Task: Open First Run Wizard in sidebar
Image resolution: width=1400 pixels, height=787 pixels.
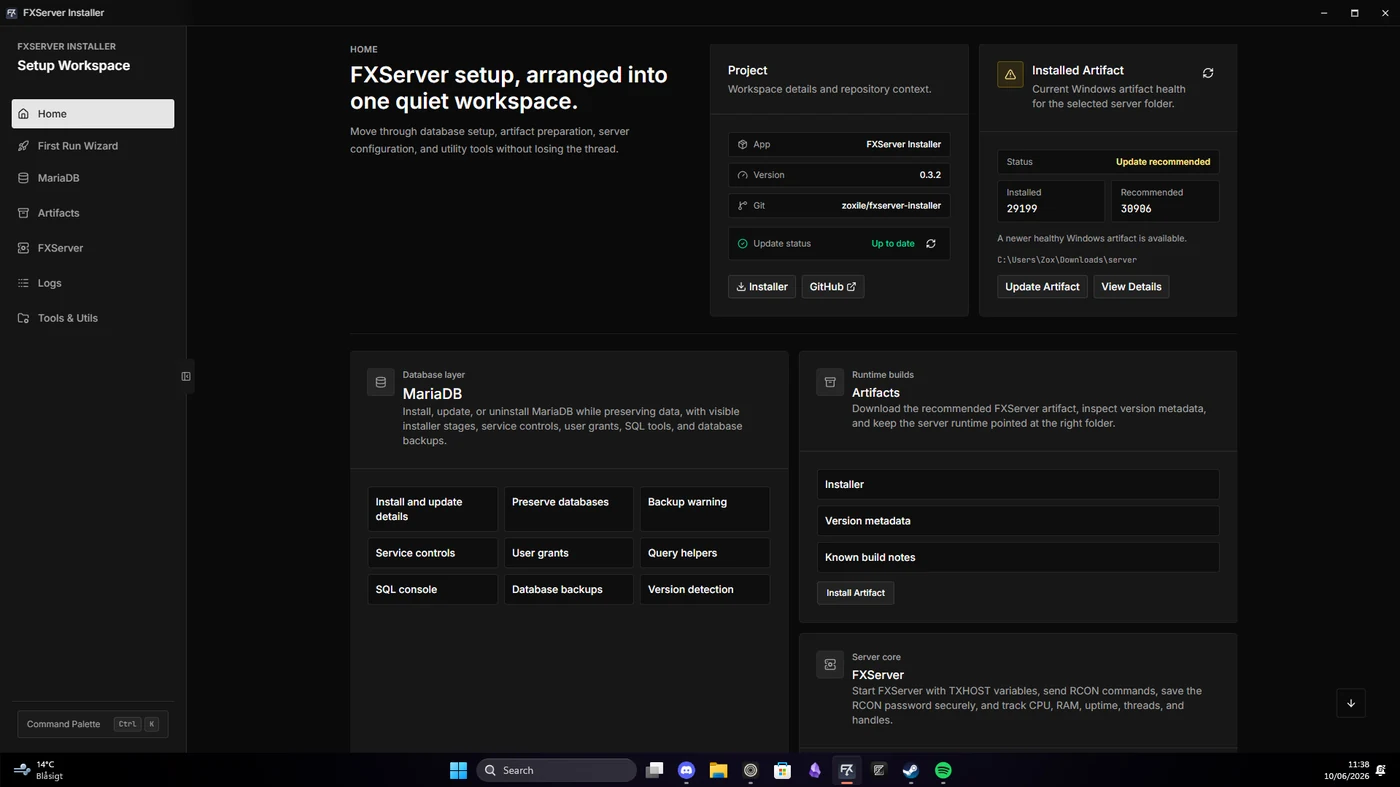Action: [93, 146]
